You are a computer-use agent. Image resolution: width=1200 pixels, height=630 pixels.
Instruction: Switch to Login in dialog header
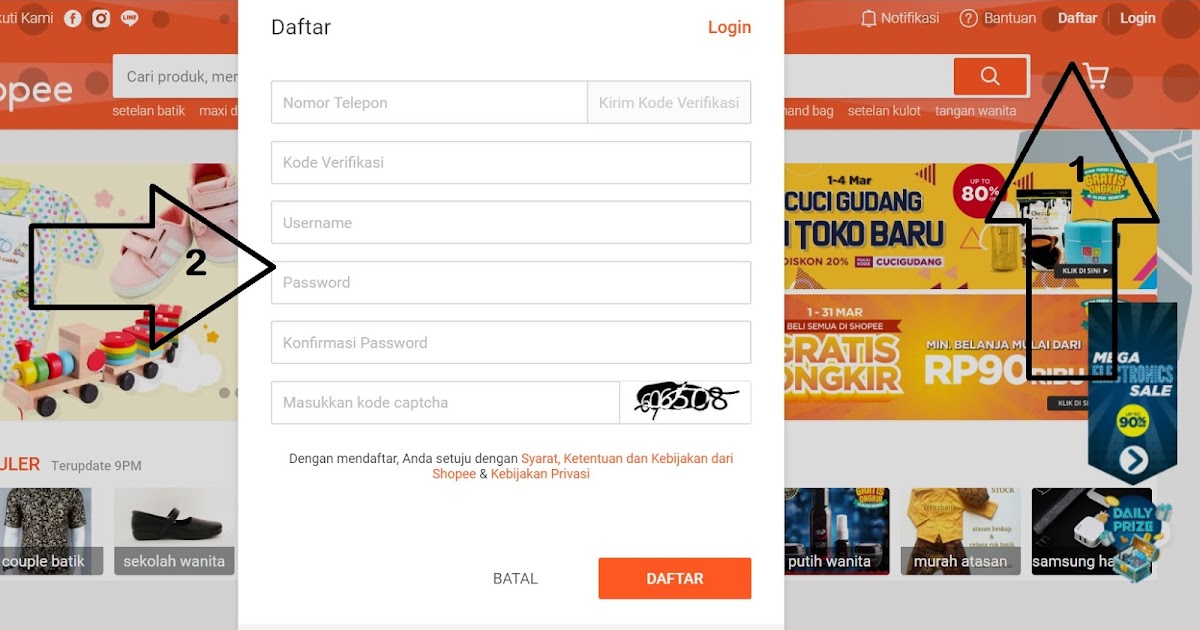729,27
